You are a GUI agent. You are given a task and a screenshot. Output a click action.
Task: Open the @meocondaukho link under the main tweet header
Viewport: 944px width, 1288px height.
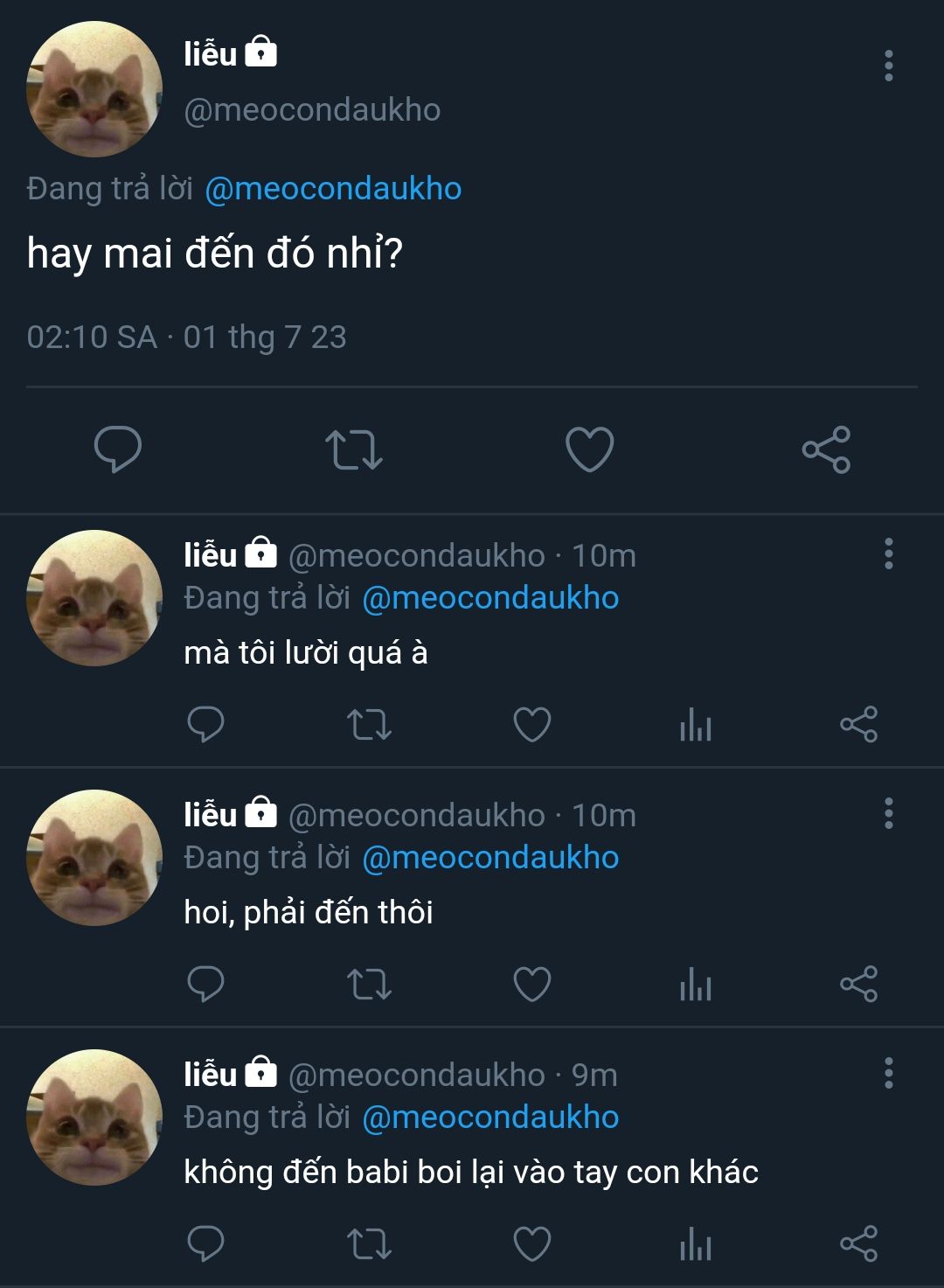coord(333,189)
